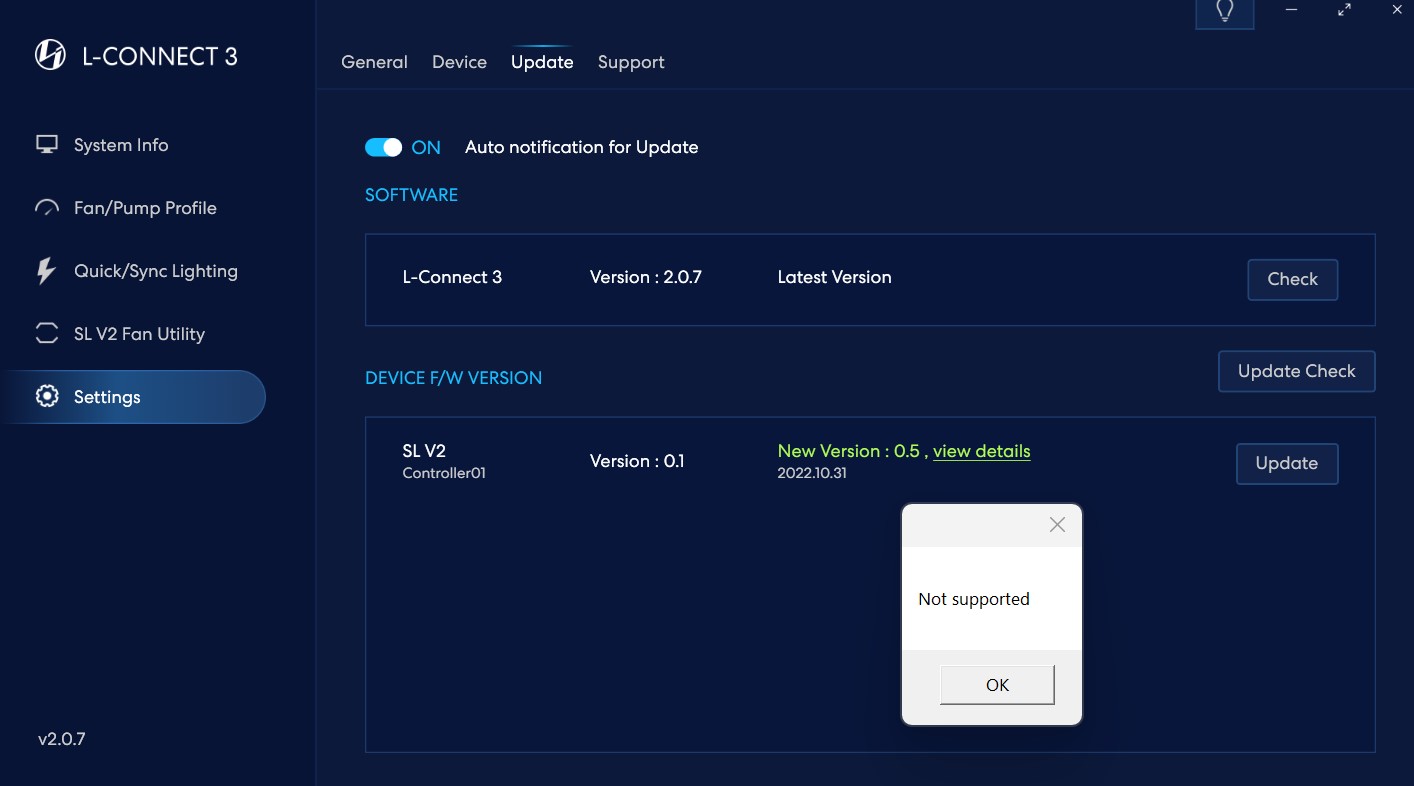Minimize the L-Connect window
This screenshot has width=1414, height=786.
click(1291, 10)
